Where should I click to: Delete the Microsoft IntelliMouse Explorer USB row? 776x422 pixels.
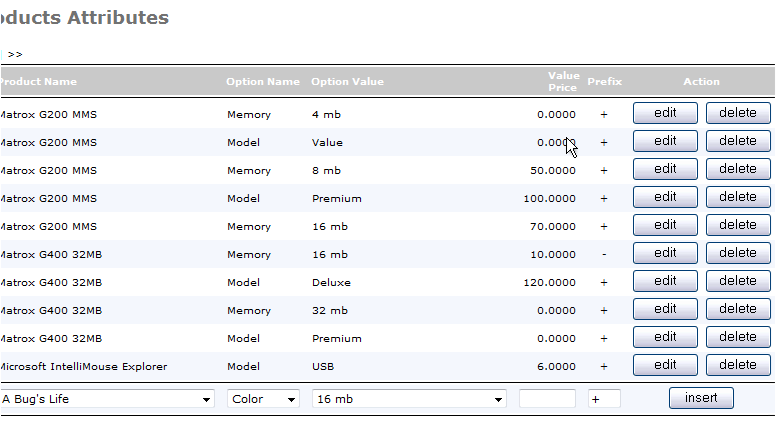[x=738, y=366]
